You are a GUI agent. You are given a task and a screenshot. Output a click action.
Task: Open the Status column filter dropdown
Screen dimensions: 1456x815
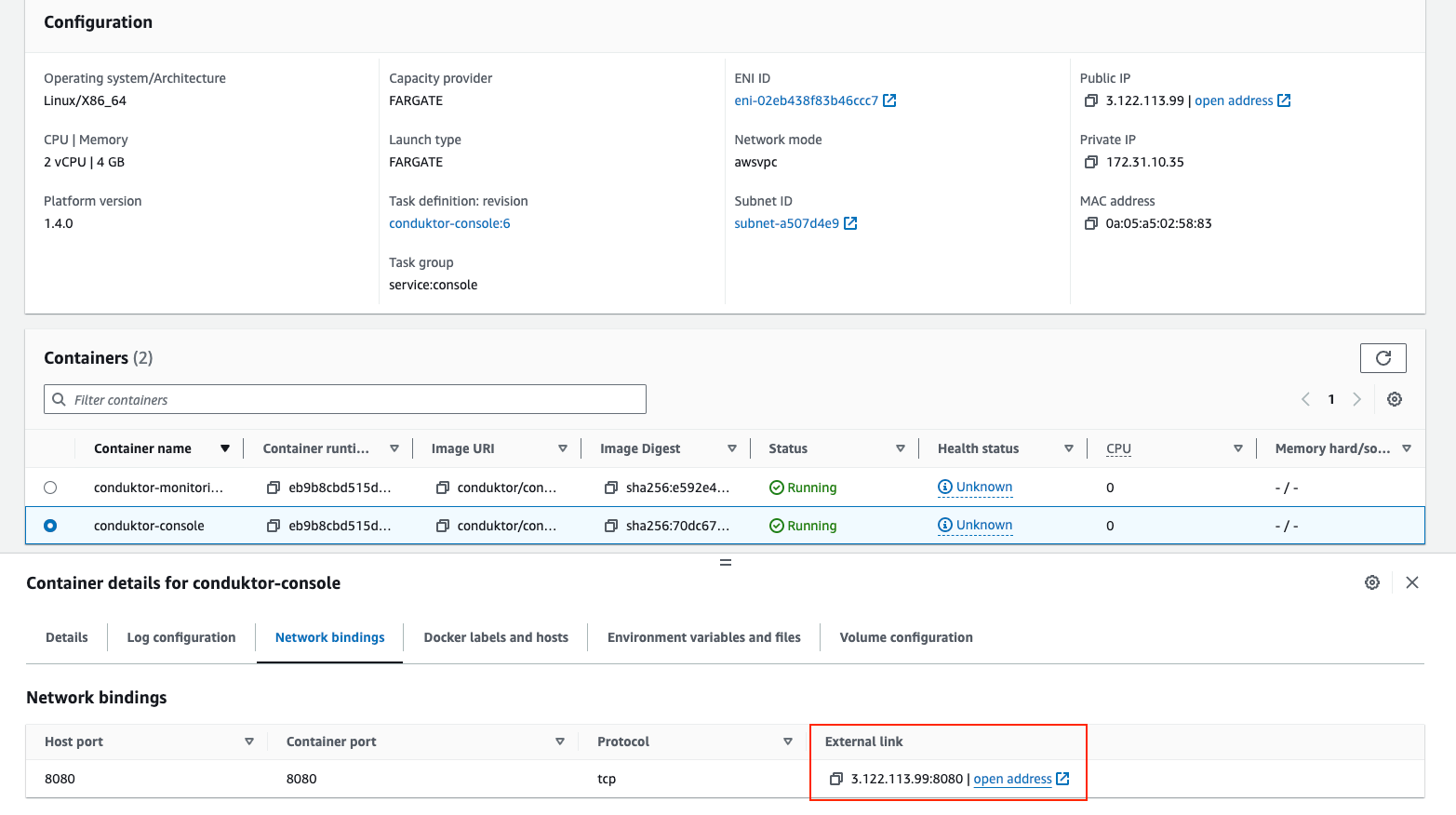tap(900, 448)
